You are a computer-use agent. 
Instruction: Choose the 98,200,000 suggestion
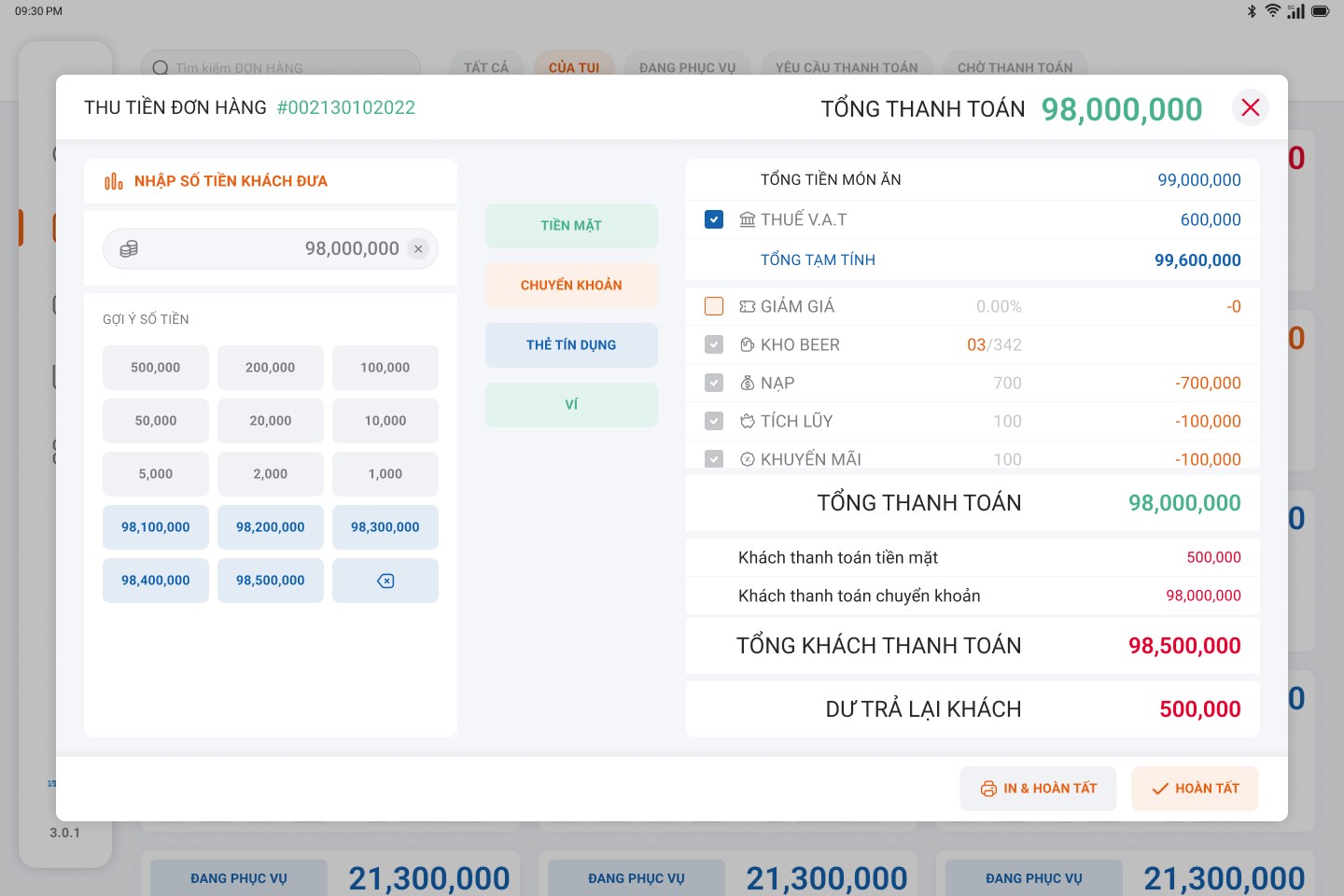tap(271, 527)
